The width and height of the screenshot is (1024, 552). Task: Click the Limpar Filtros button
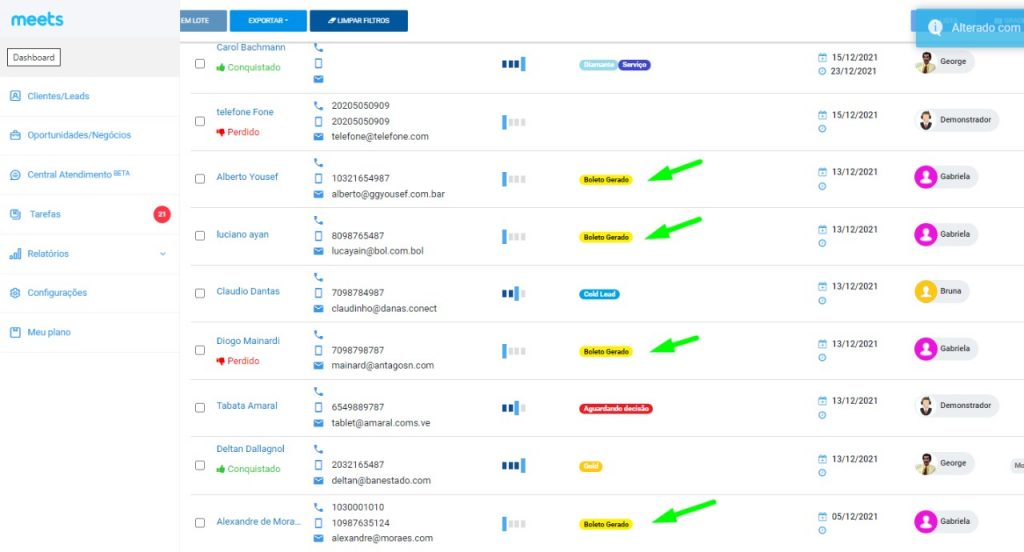359,20
